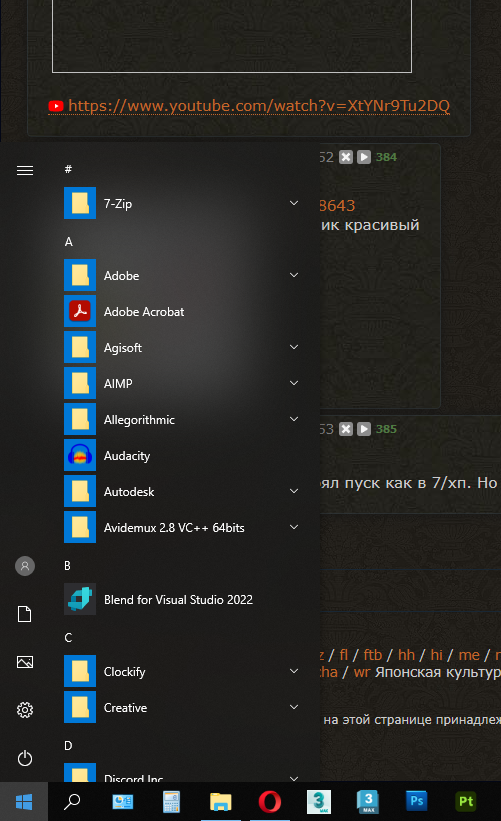Open taskbar Search magnifier
This screenshot has height=821, width=501.
tap(72, 801)
